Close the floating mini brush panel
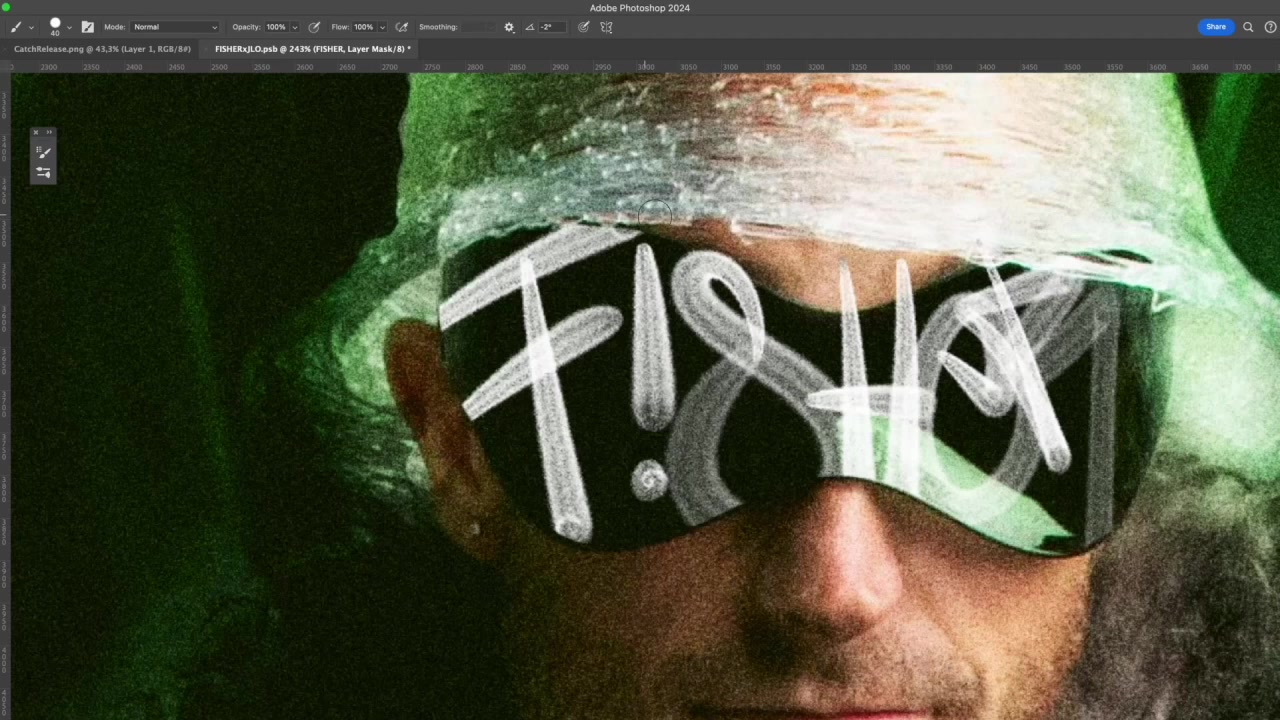 pyautogui.click(x=36, y=132)
